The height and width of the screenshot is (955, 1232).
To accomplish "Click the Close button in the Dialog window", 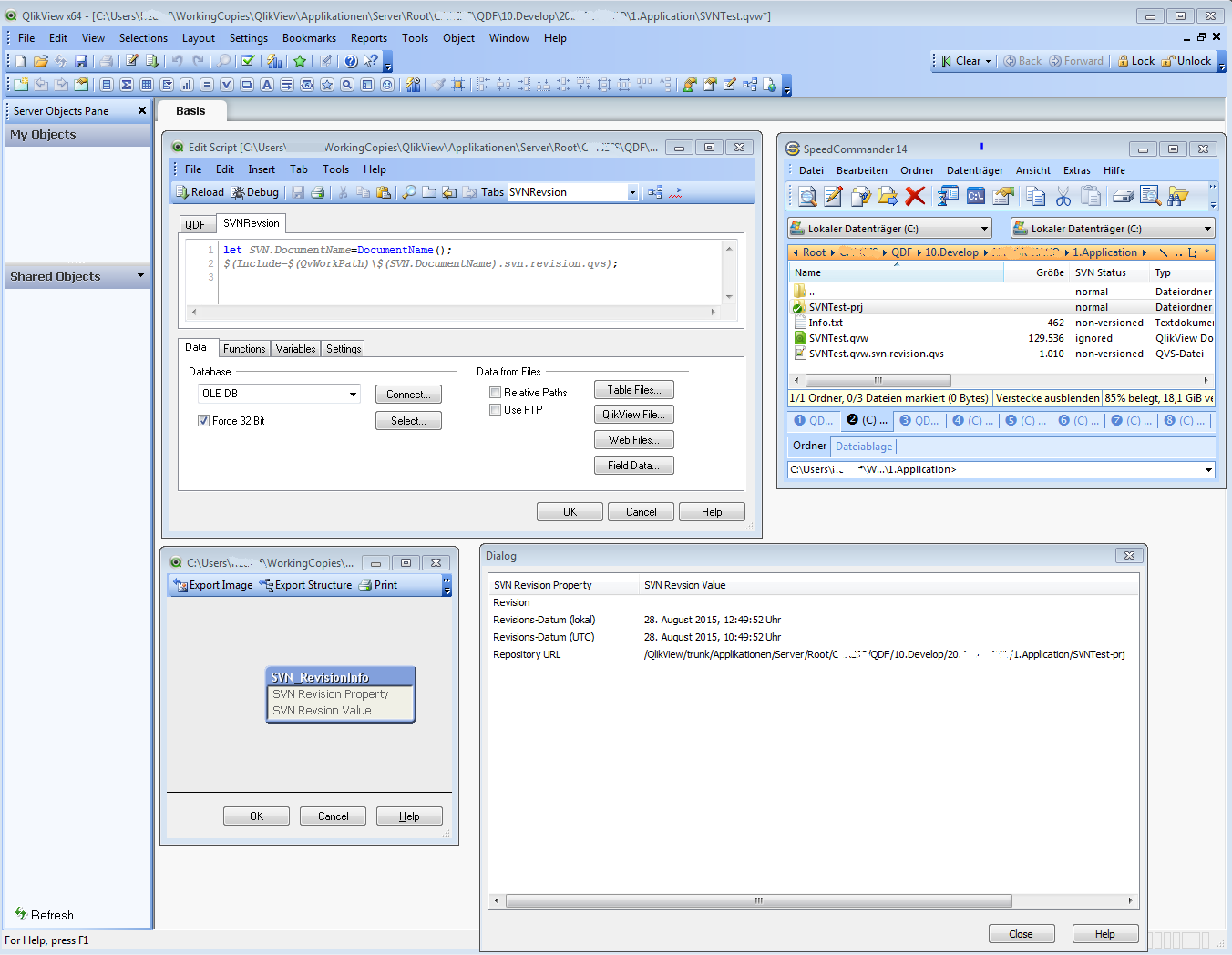I will pos(1022,934).
